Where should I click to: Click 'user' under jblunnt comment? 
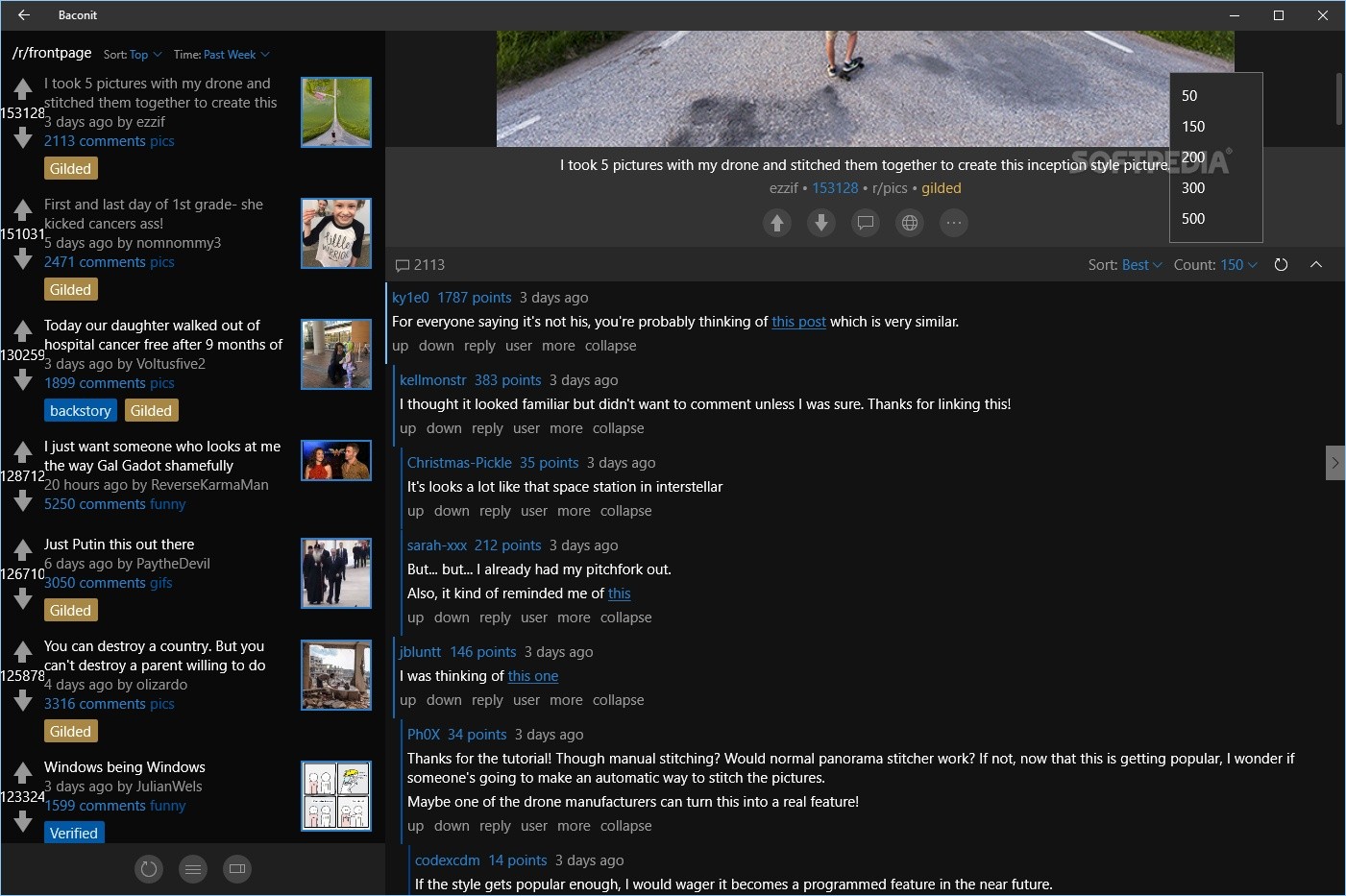tap(526, 700)
